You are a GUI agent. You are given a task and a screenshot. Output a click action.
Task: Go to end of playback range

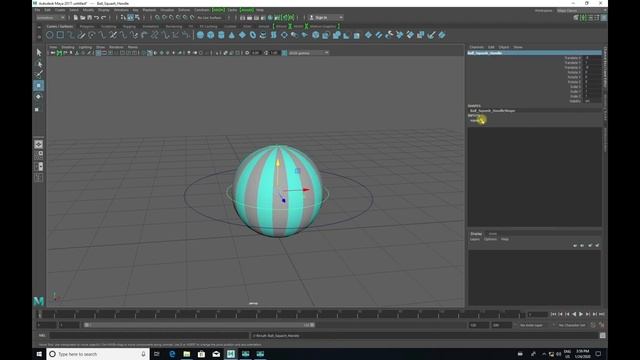(x=601, y=314)
